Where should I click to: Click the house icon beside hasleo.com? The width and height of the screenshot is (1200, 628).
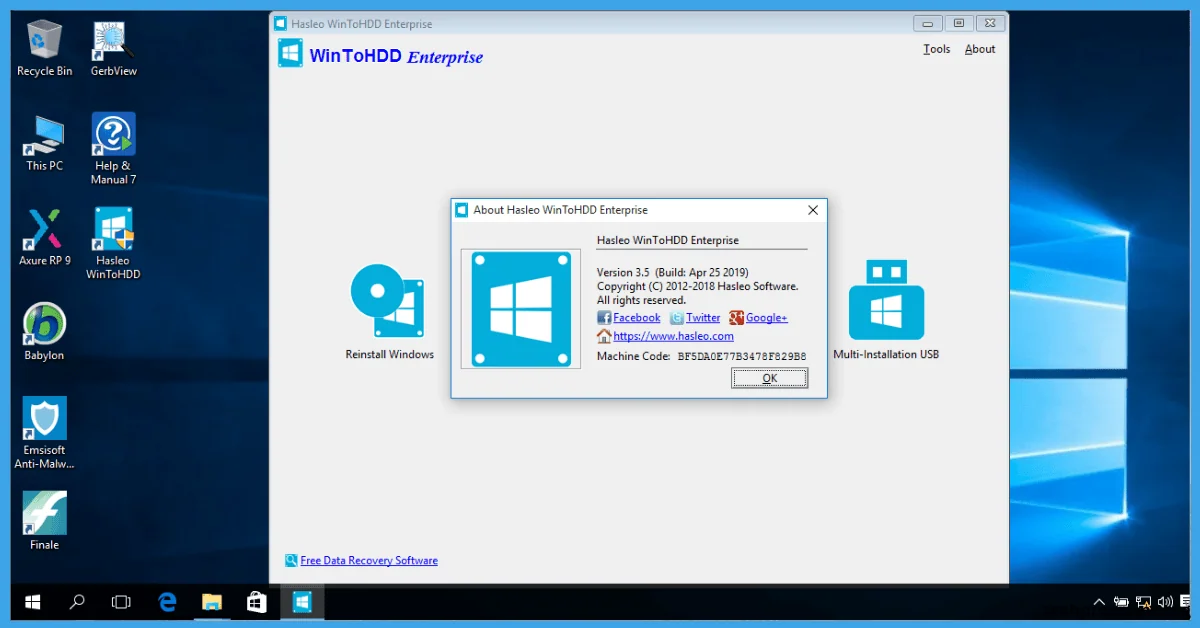(x=604, y=336)
